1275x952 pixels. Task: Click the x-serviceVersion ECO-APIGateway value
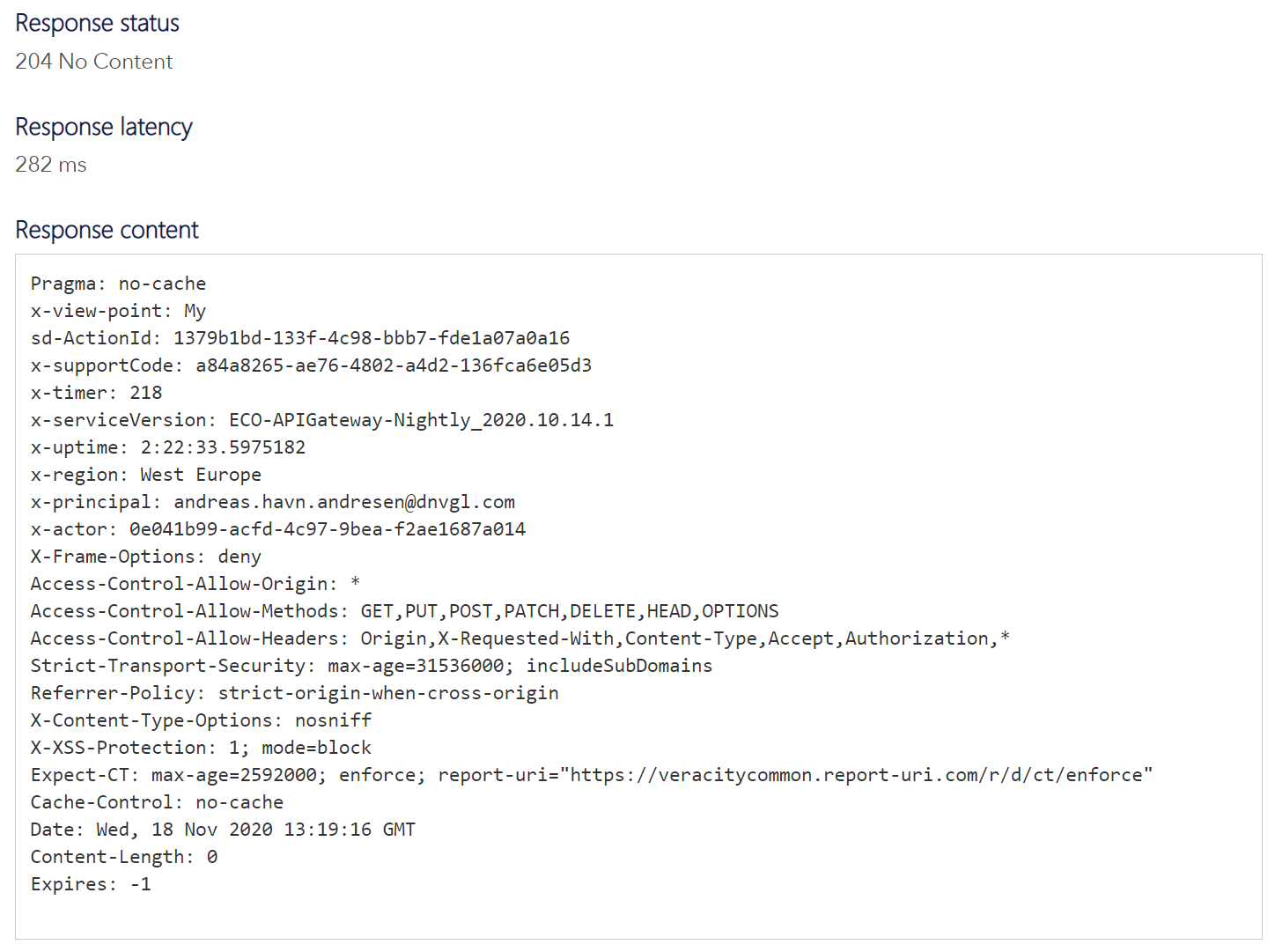421,420
